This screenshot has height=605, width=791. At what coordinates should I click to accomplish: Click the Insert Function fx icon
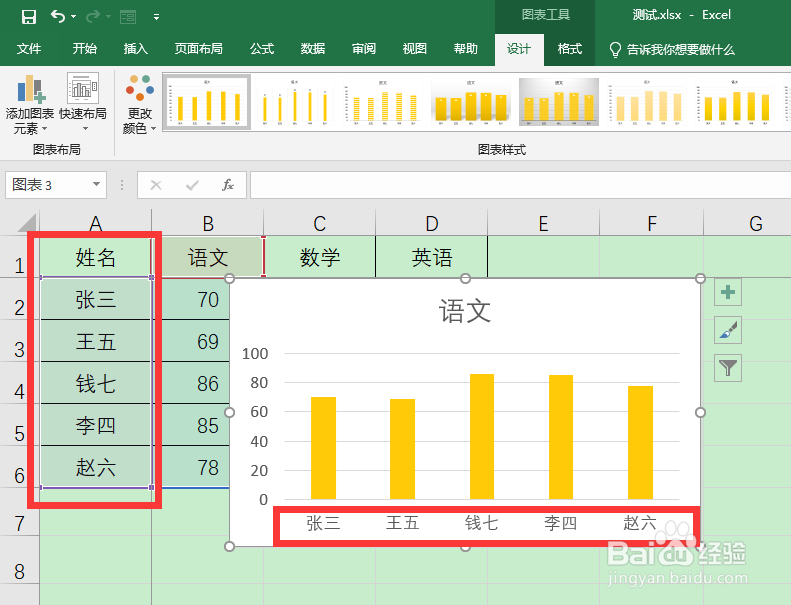click(228, 185)
